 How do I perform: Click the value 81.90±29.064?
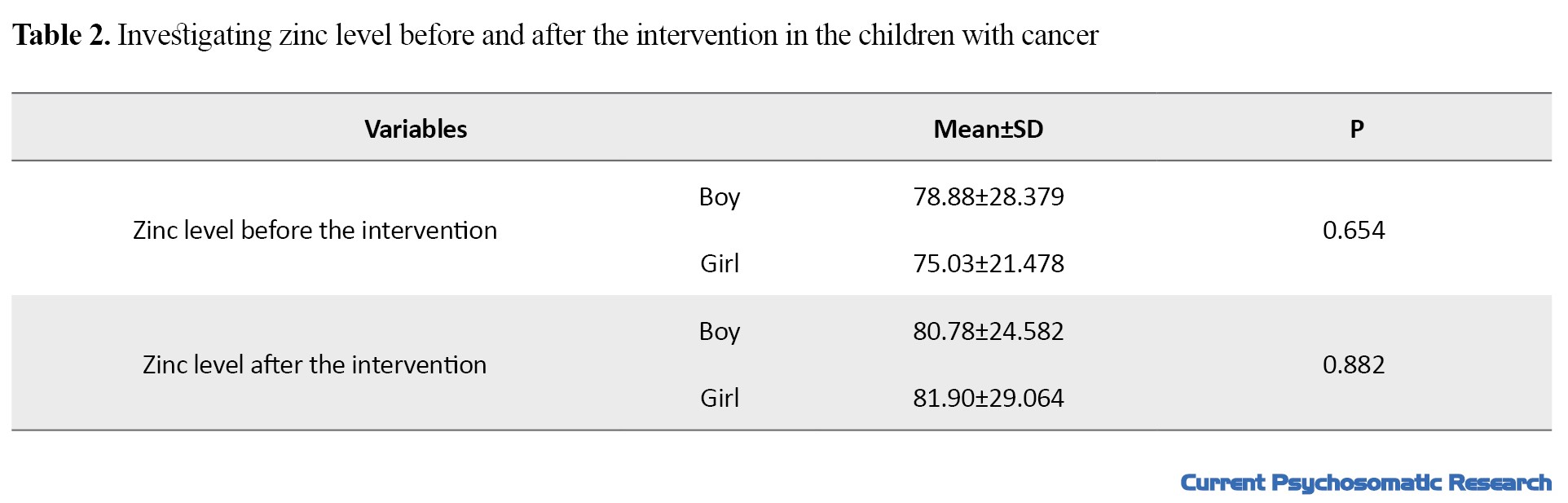(988, 398)
